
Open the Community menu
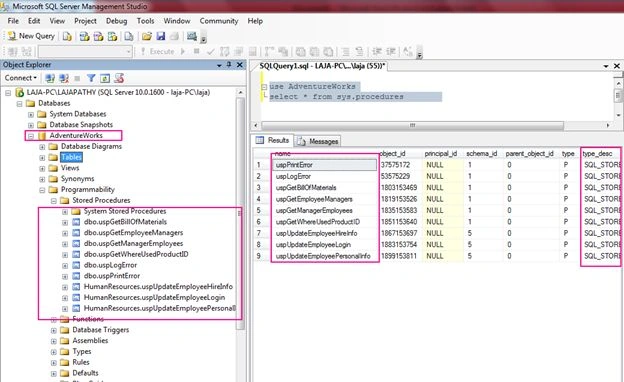pos(219,21)
